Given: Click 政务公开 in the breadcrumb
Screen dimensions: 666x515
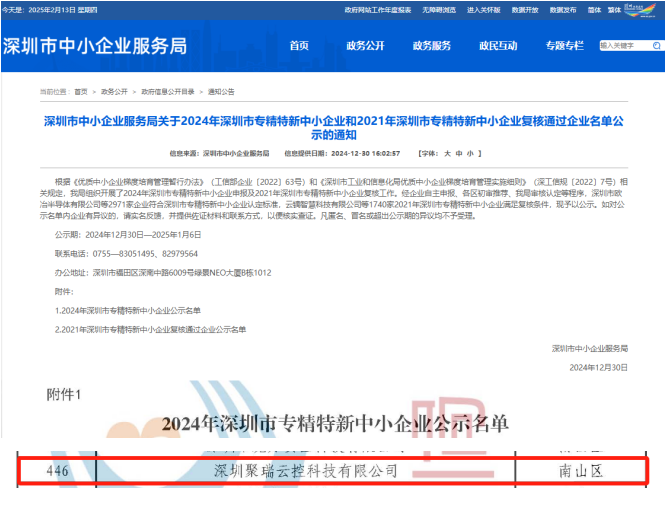Looking at the screenshot, I should 114,92.
